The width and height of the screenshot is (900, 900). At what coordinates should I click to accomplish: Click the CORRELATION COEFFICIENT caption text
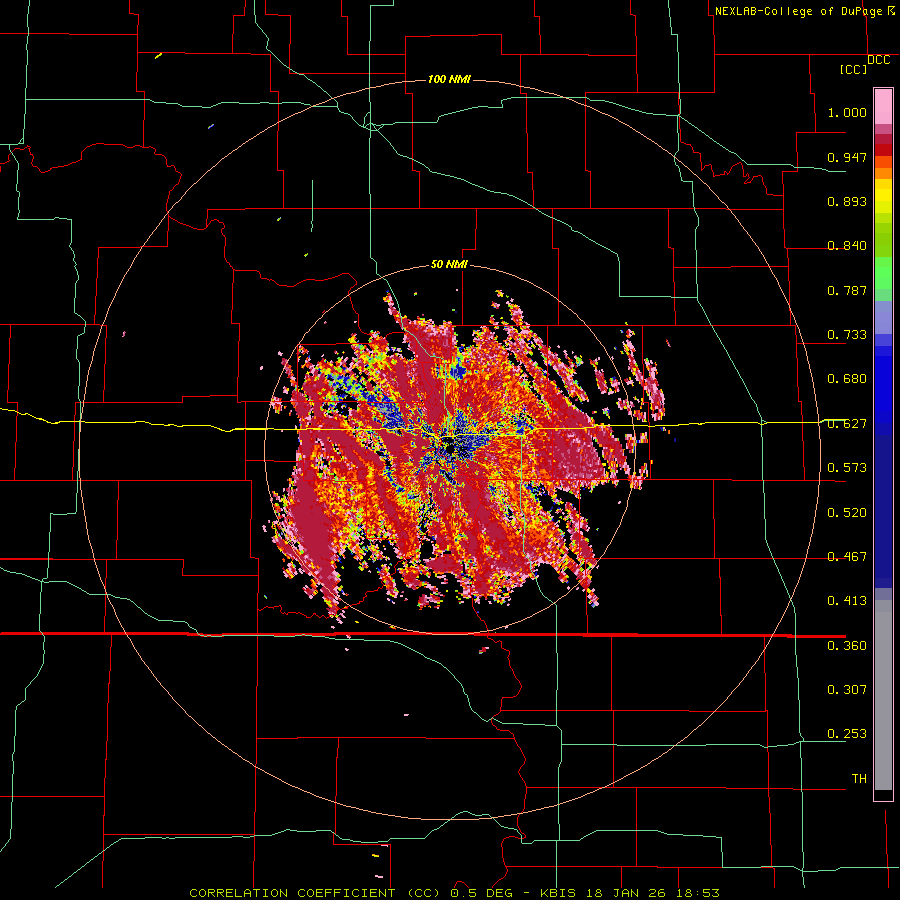315,893
